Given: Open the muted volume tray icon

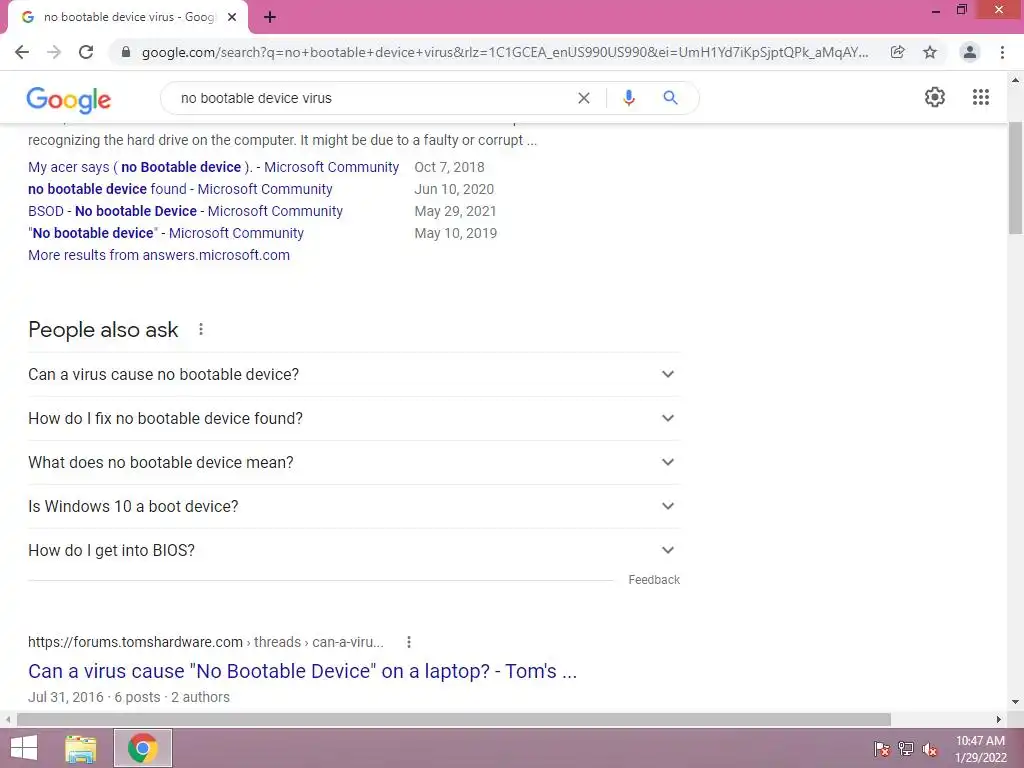Looking at the screenshot, I should [x=930, y=749].
